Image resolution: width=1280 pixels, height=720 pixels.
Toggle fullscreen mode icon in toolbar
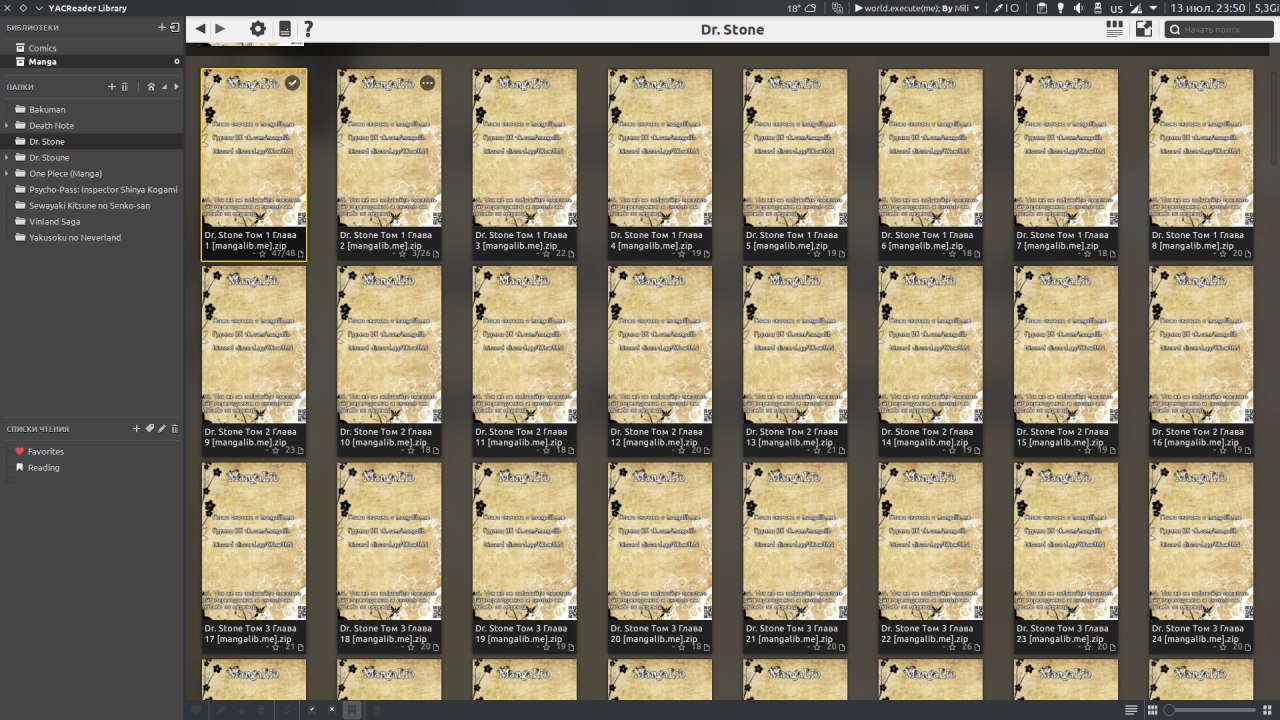coord(1144,29)
